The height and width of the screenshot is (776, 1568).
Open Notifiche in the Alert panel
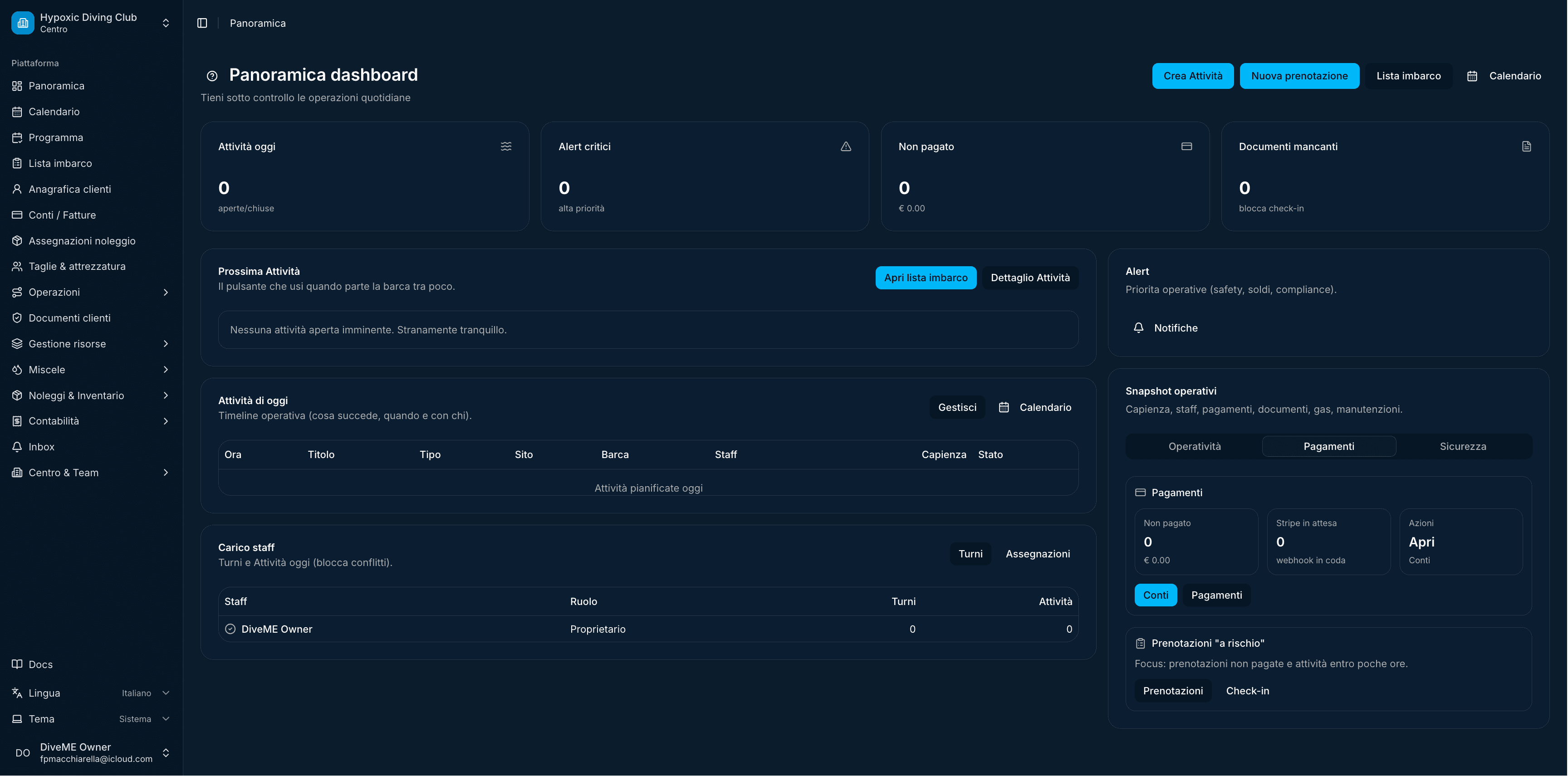(x=1166, y=328)
